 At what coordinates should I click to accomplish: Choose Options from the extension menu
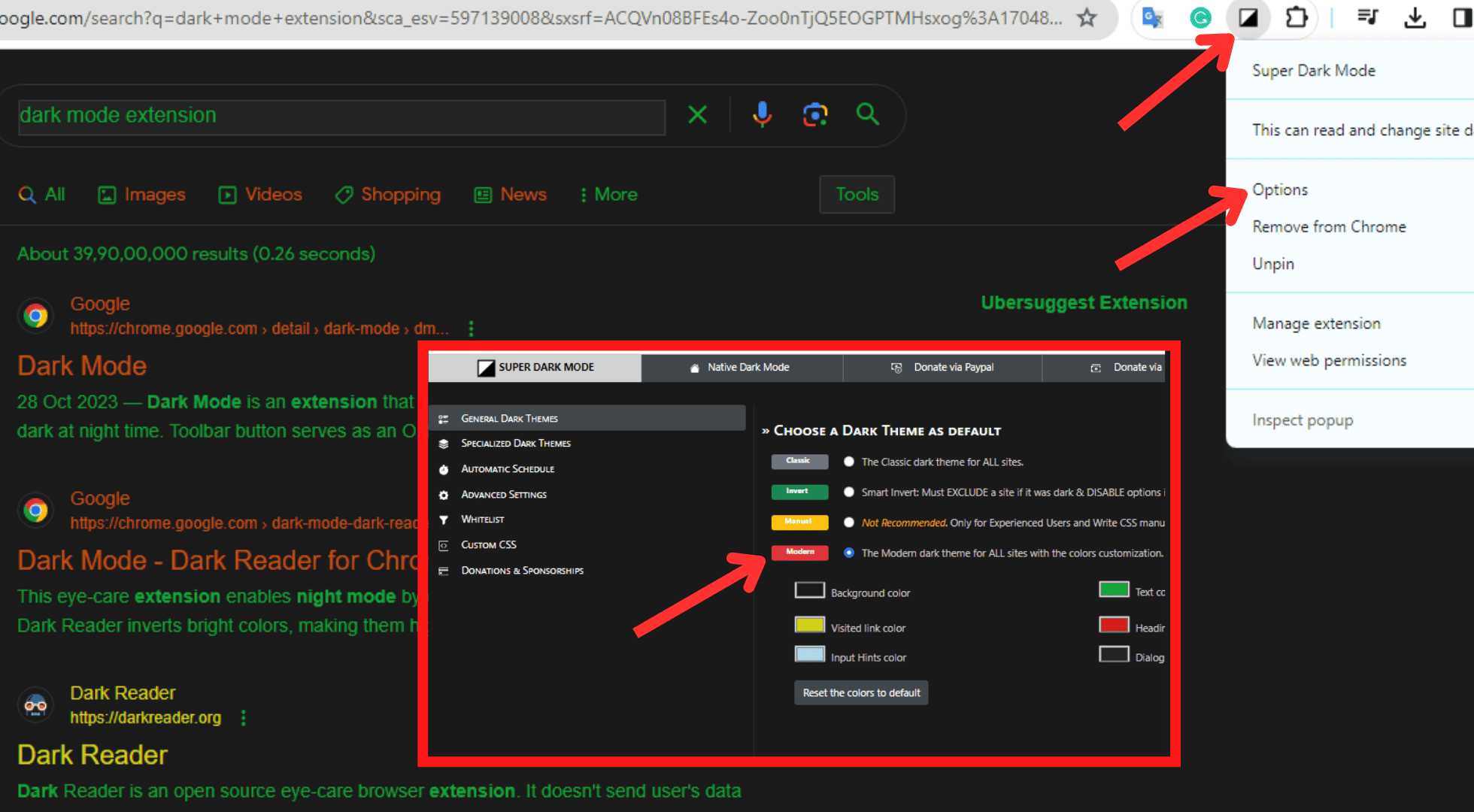[1280, 189]
